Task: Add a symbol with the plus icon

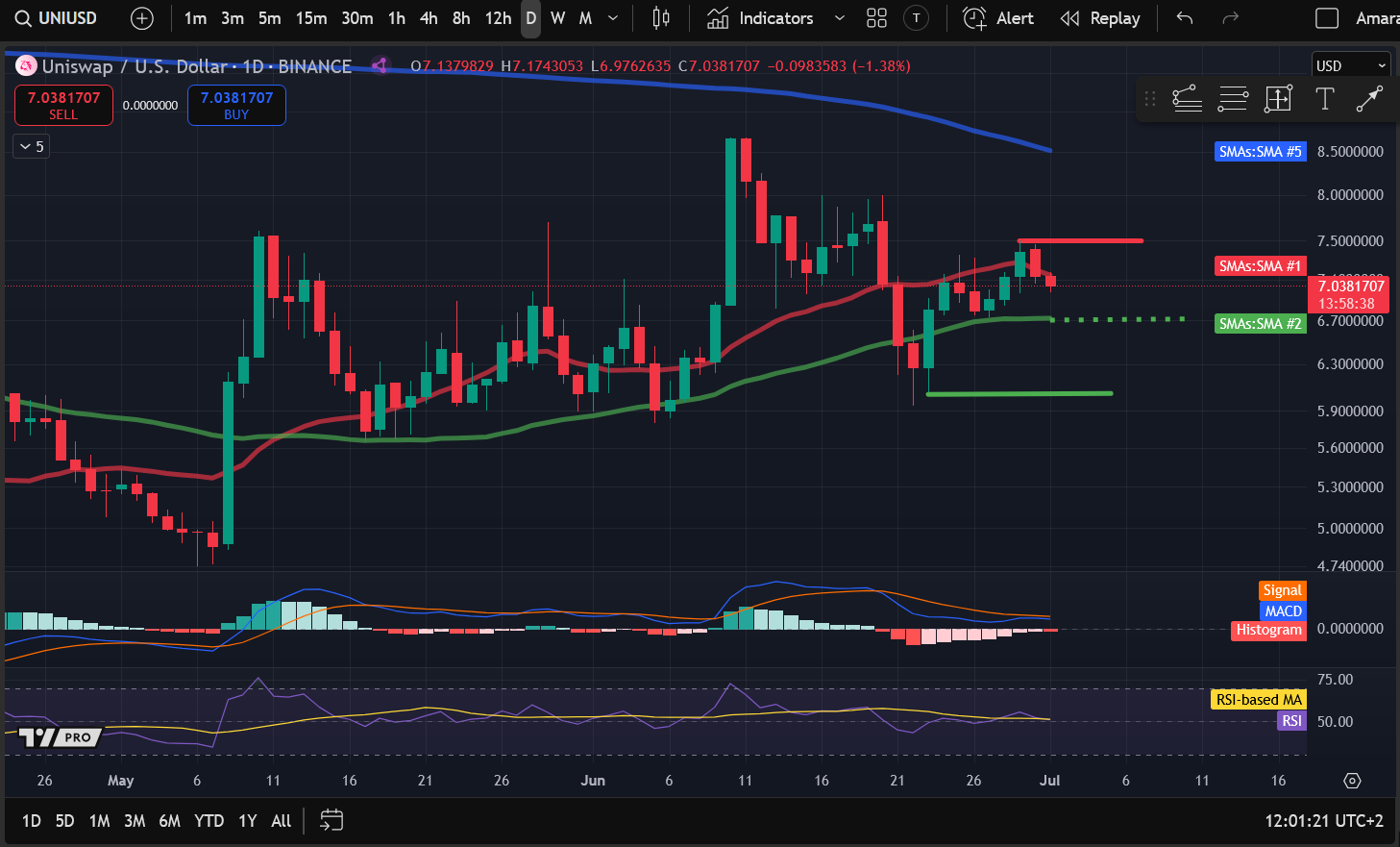Action: [141, 18]
